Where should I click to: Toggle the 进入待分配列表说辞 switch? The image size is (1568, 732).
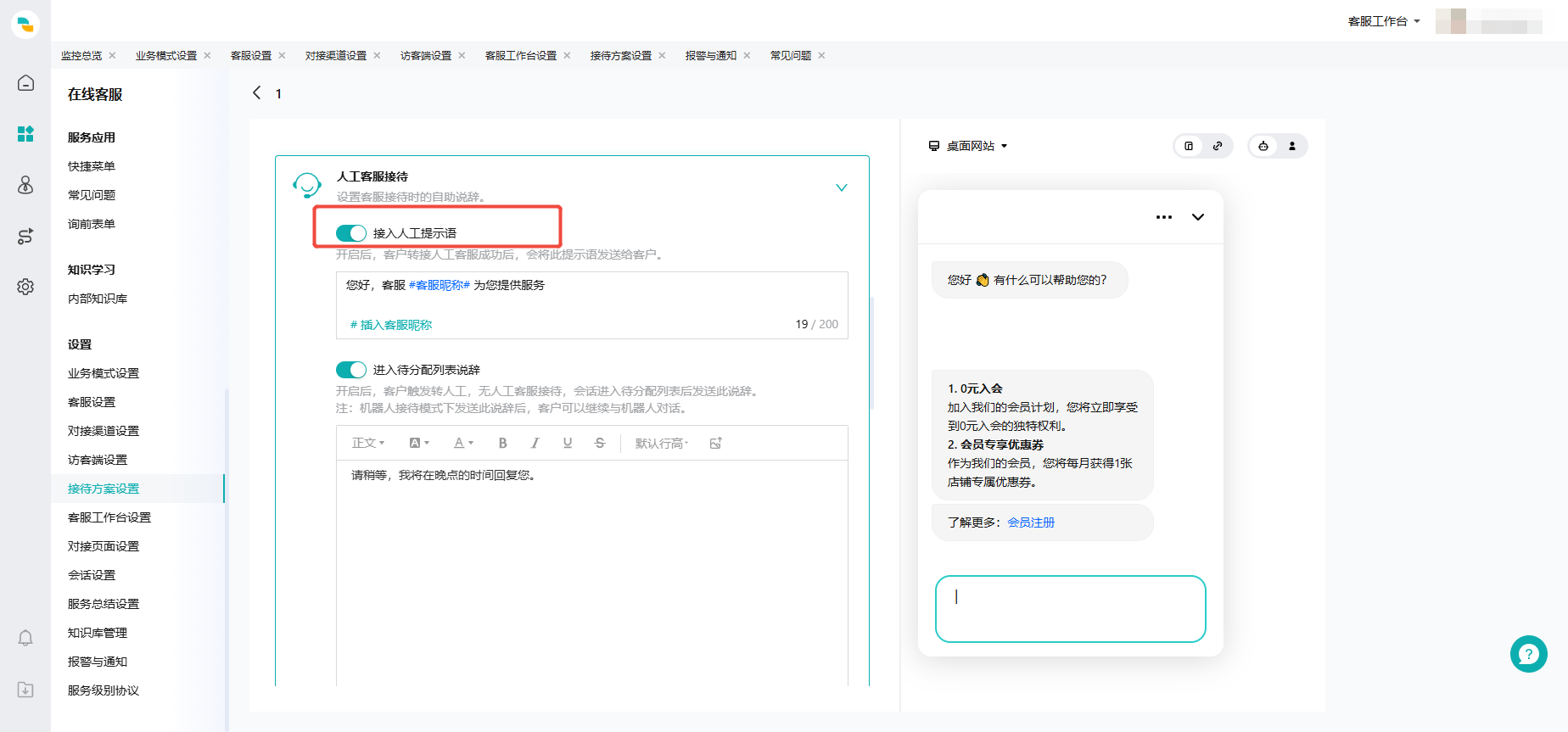click(x=351, y=370)
